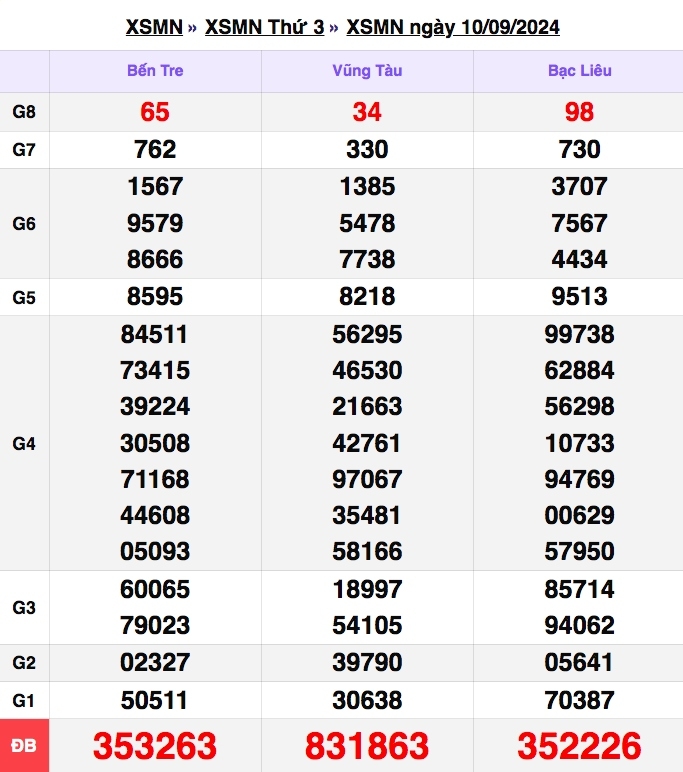
Task: Click G5 number 8218
Action: pos(367,296)
